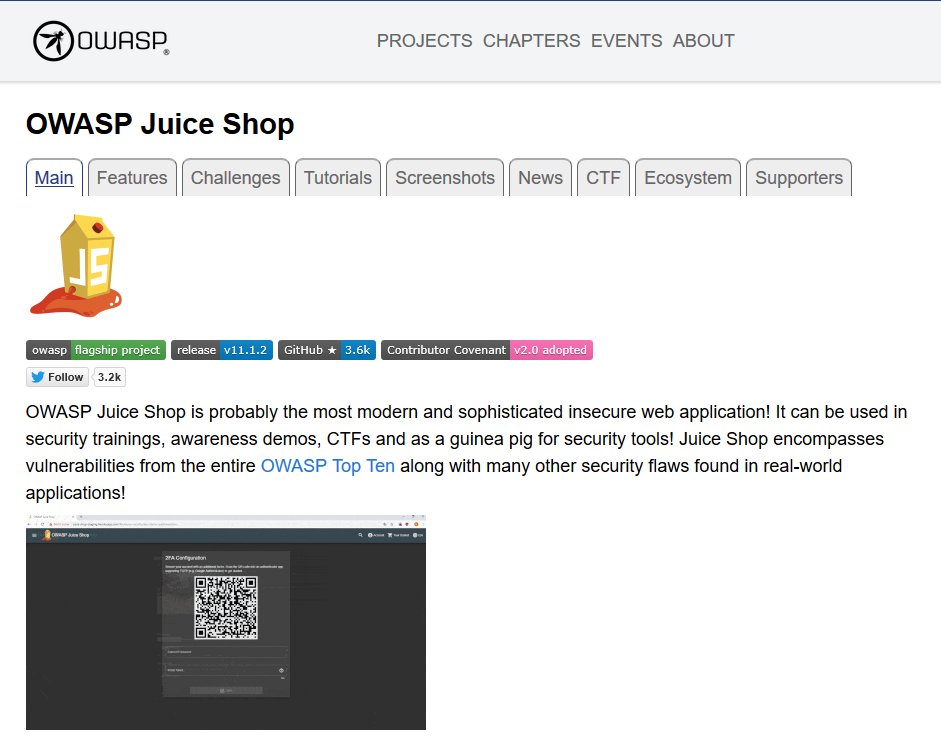Click the Contributor Covenant v2.0 adopted badge
The width and height of the screenshot is (941, 742).
pos(487,350)
